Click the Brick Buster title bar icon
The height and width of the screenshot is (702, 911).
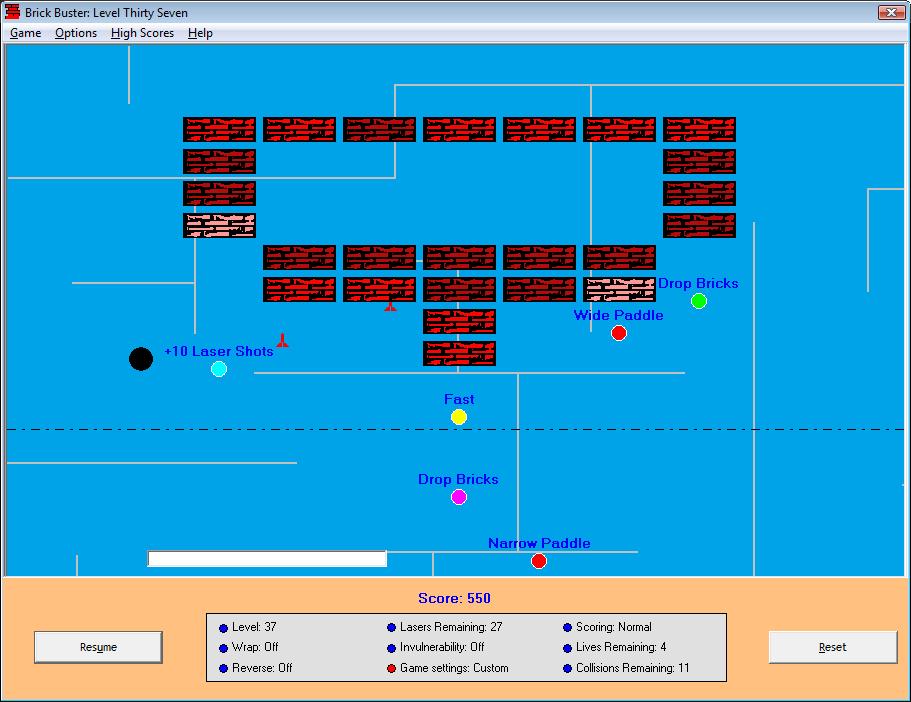[x=13, y=13]
